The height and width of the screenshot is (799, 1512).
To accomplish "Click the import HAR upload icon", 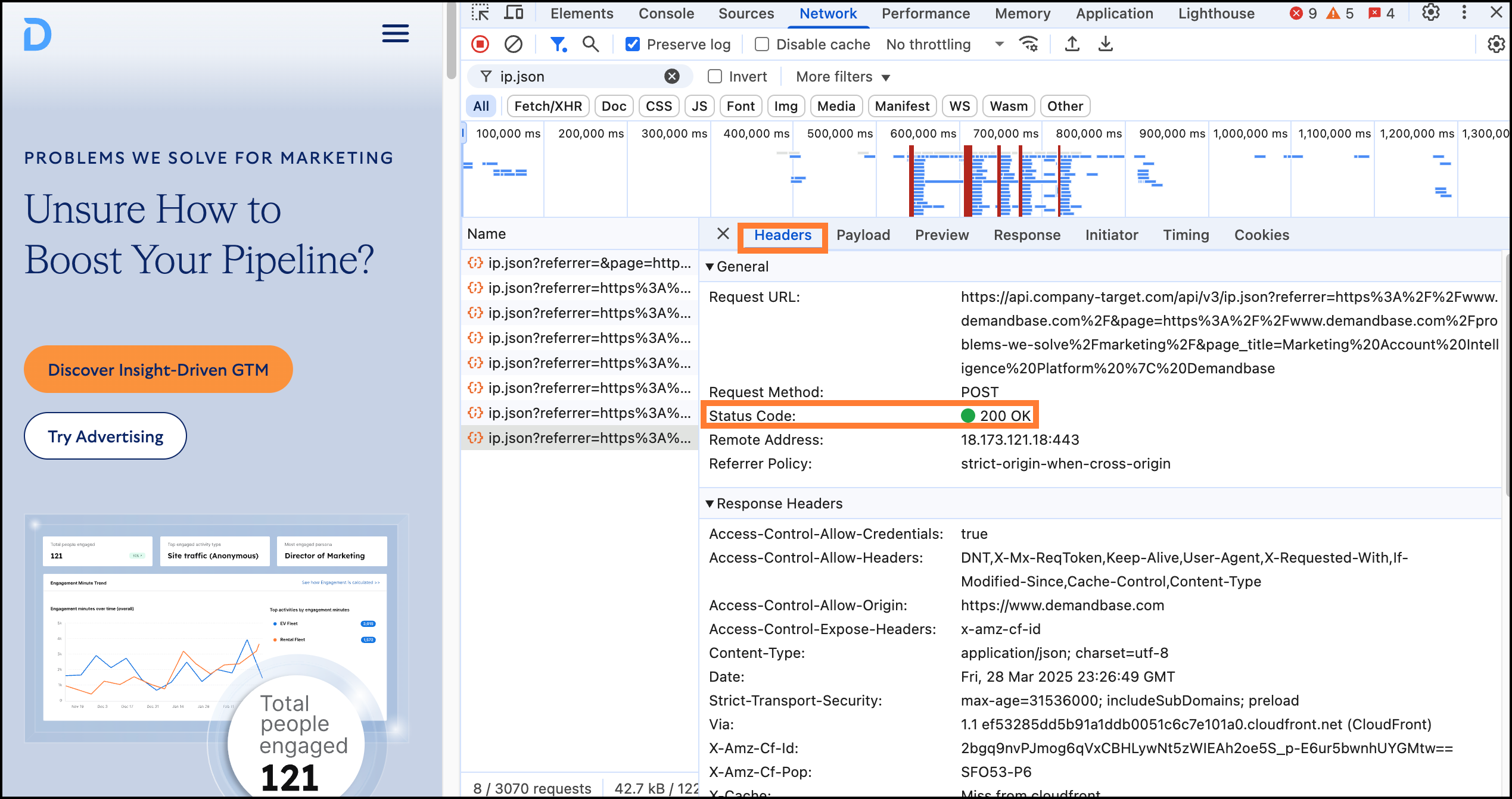I will pyautogui.click(x=1072, y=44).
